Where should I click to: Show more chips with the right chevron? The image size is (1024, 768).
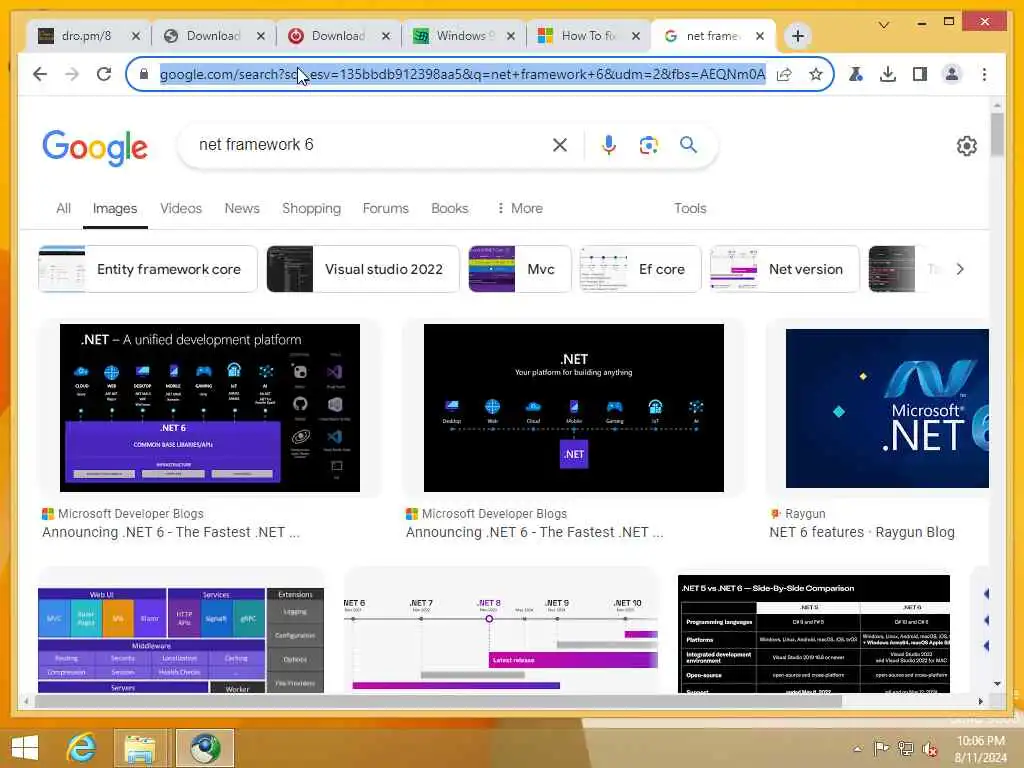pos(960,269)
